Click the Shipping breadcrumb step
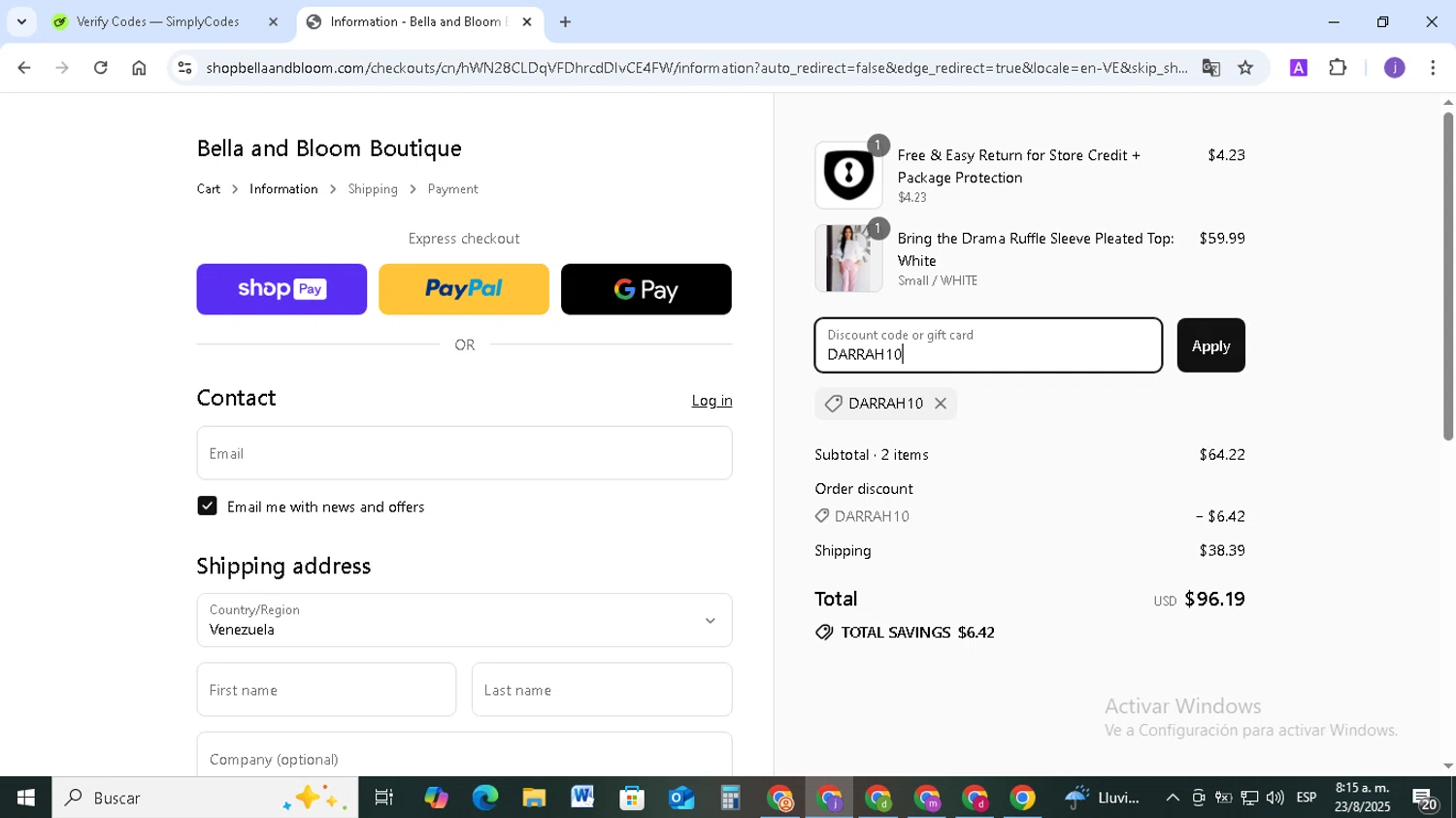Image resolution: width=1456 pixels, height=818 pixels. pyautogui.click(x=373, y=189)
